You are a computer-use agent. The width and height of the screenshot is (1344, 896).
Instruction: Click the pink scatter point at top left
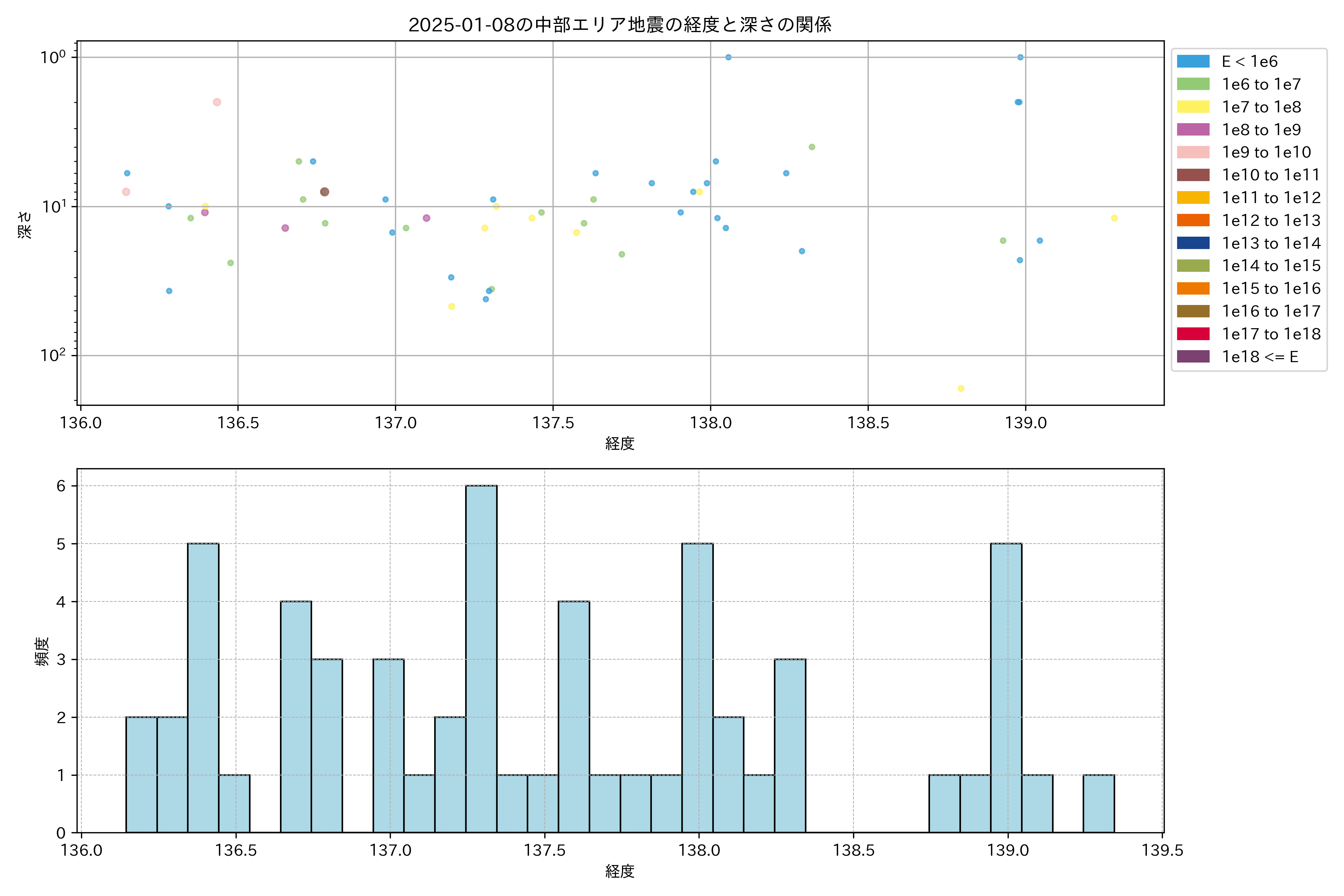[x=217, y=102]
